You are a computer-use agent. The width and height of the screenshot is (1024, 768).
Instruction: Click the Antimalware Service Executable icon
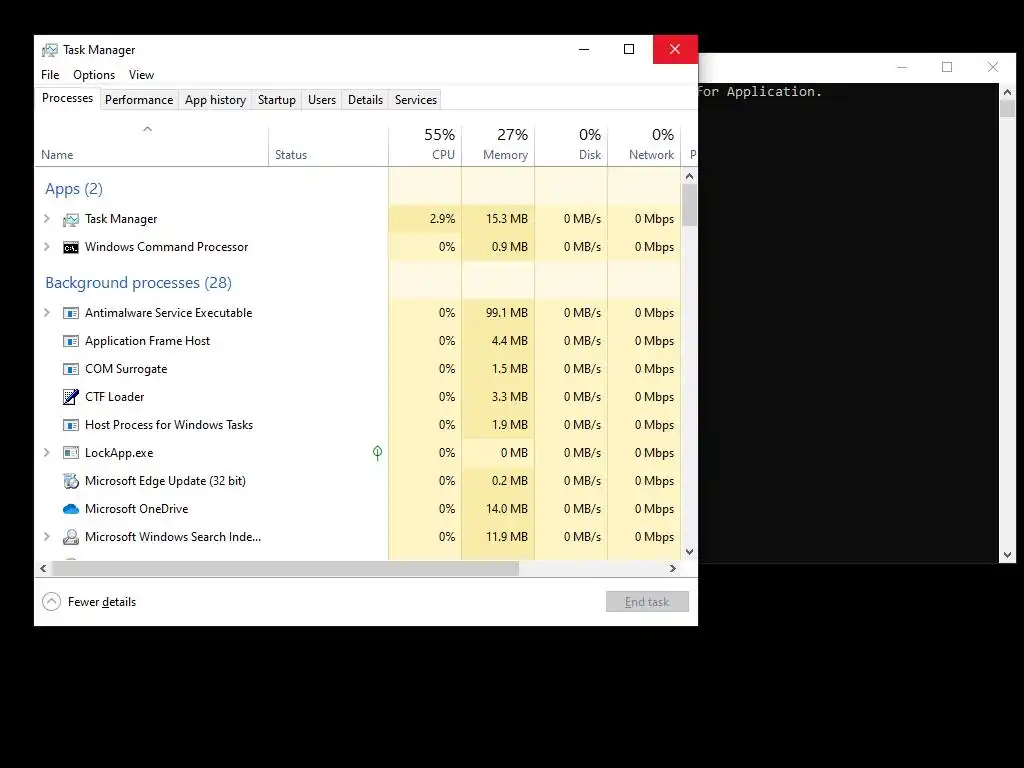coord(71,313)
